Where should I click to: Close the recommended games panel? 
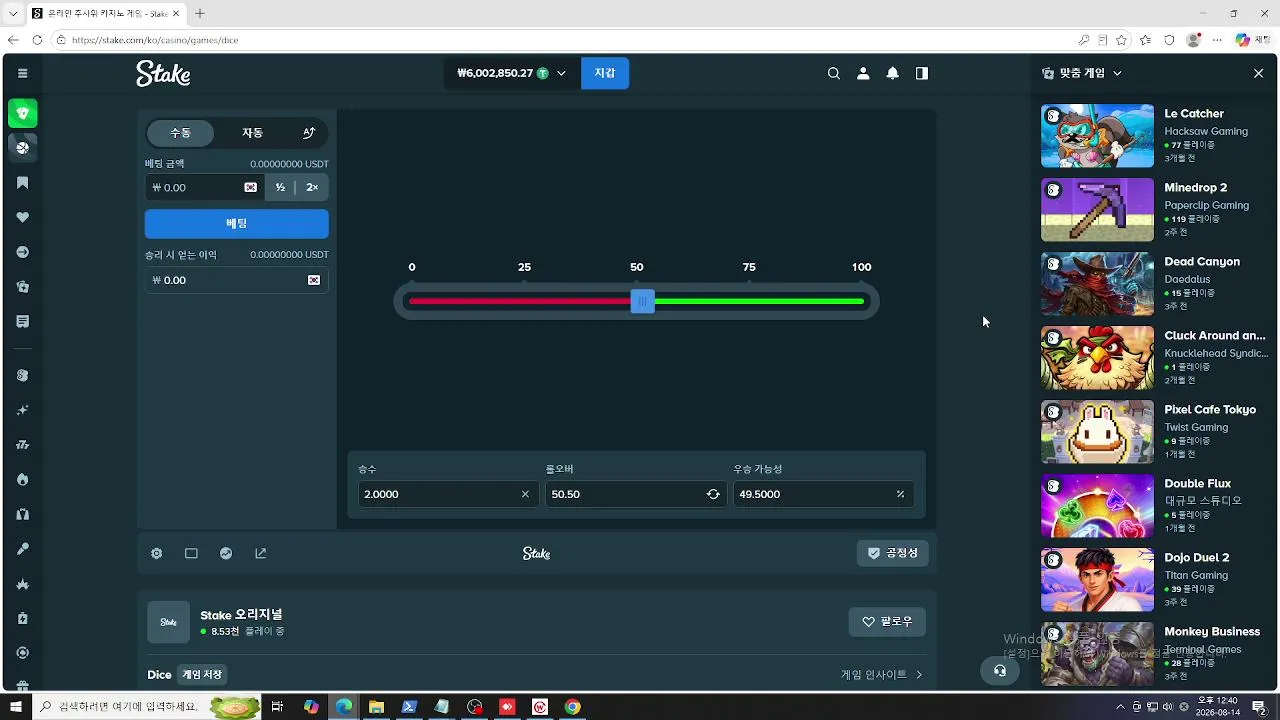click(x=1258, y=73)
